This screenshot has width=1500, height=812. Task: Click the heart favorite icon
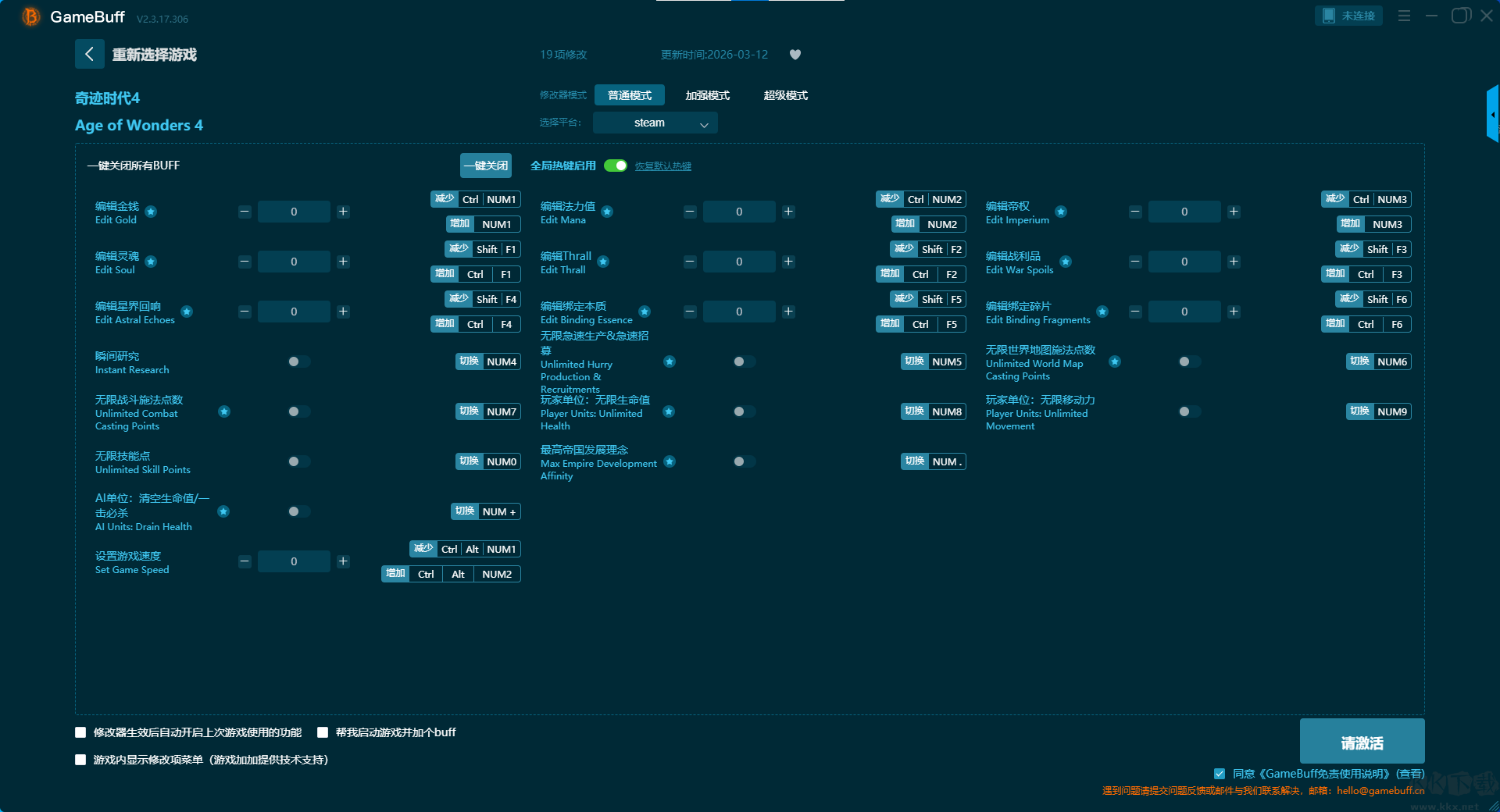tap(795, 55)
